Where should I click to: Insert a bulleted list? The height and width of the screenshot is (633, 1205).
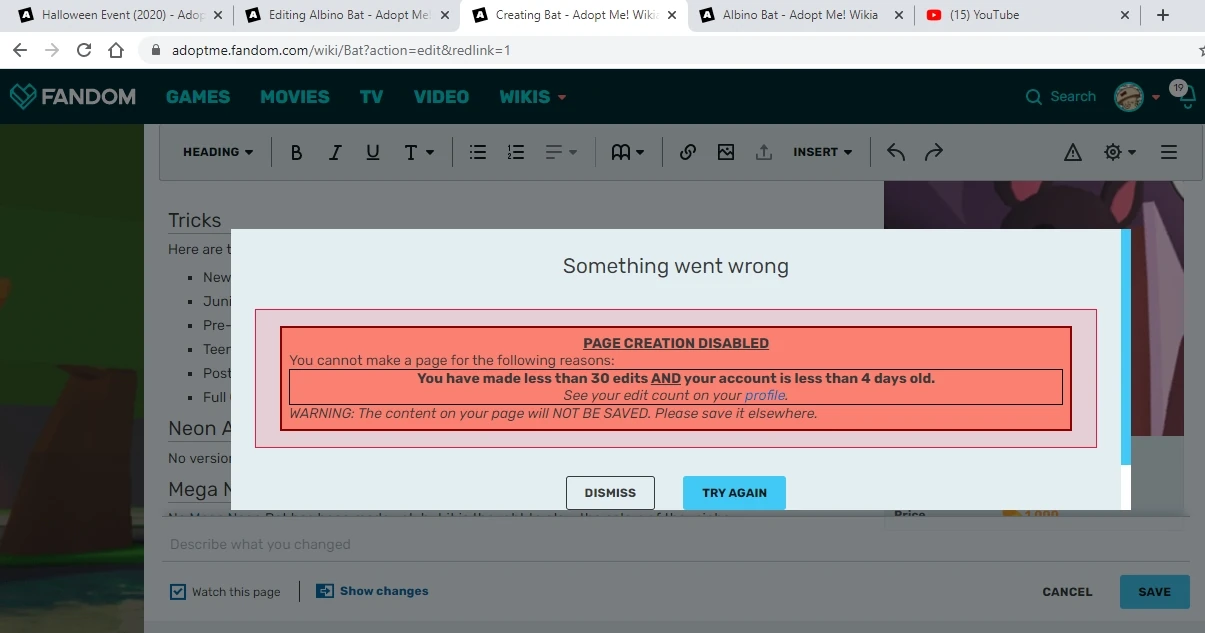tap(478, 152)
